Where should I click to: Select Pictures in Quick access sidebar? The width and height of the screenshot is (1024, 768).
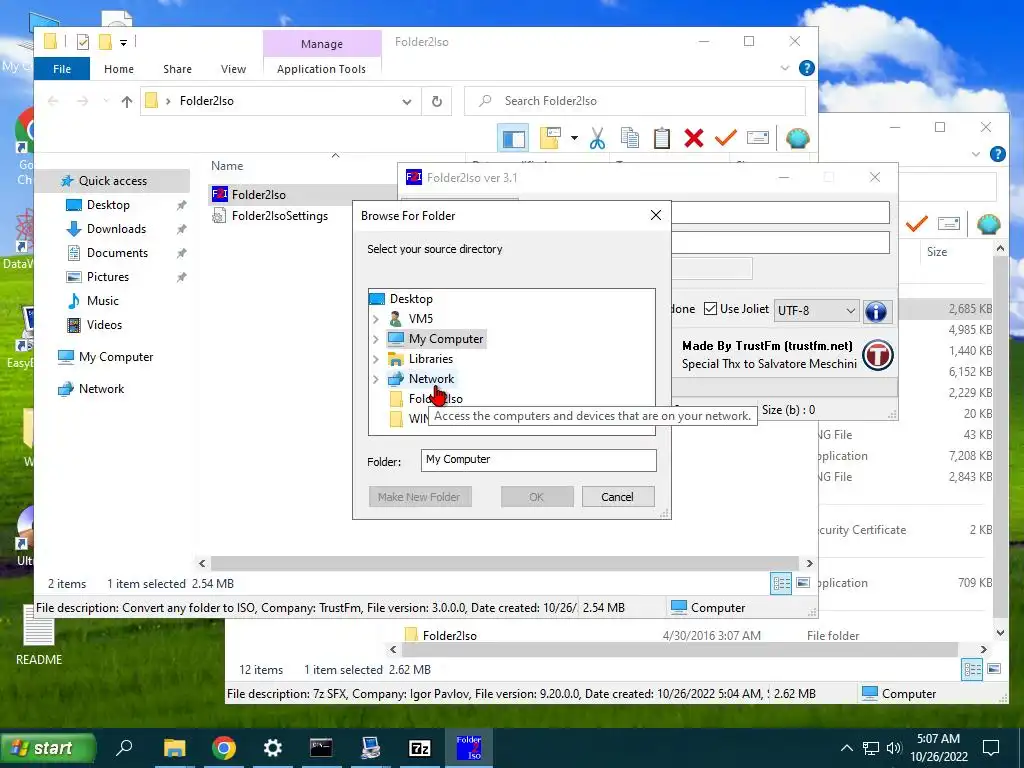[x=108, y=277]
